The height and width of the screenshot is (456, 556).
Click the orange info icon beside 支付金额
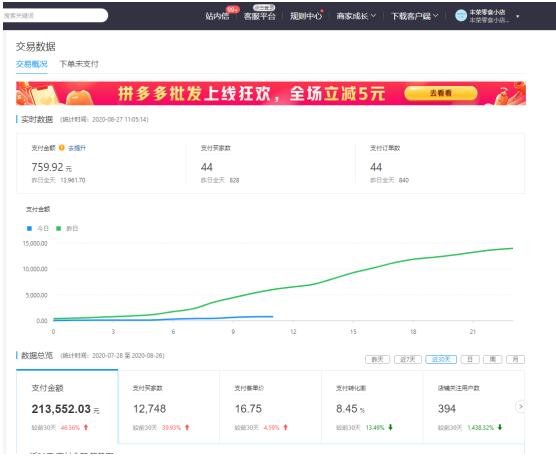(x=62, y=148)
